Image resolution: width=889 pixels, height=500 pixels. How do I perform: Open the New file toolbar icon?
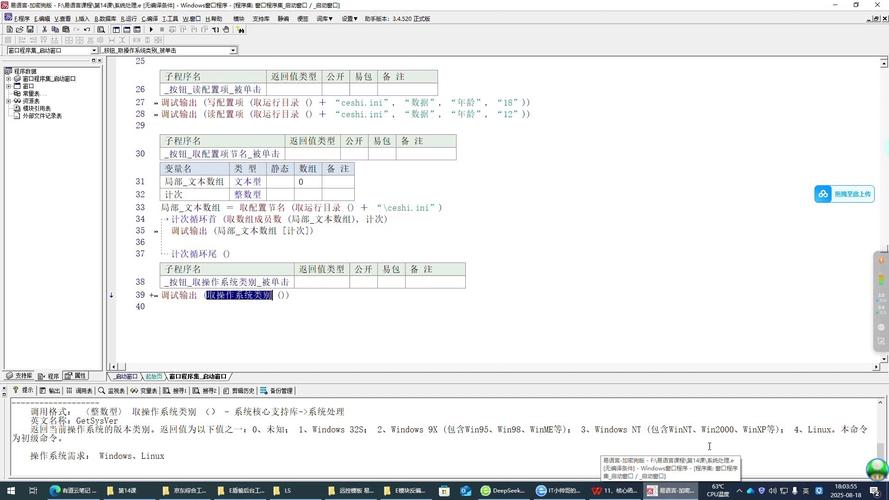click(x=8, y=30)
